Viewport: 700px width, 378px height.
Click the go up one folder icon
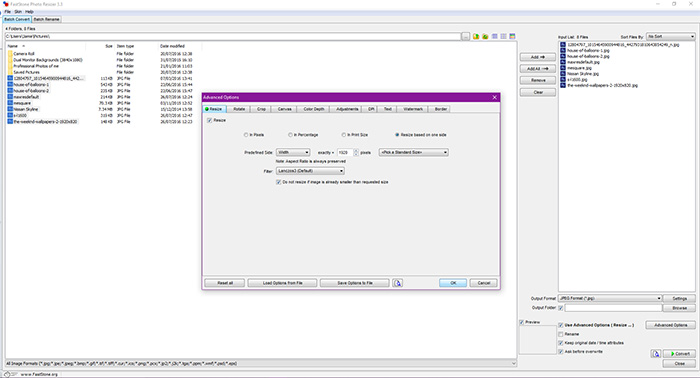476,37
